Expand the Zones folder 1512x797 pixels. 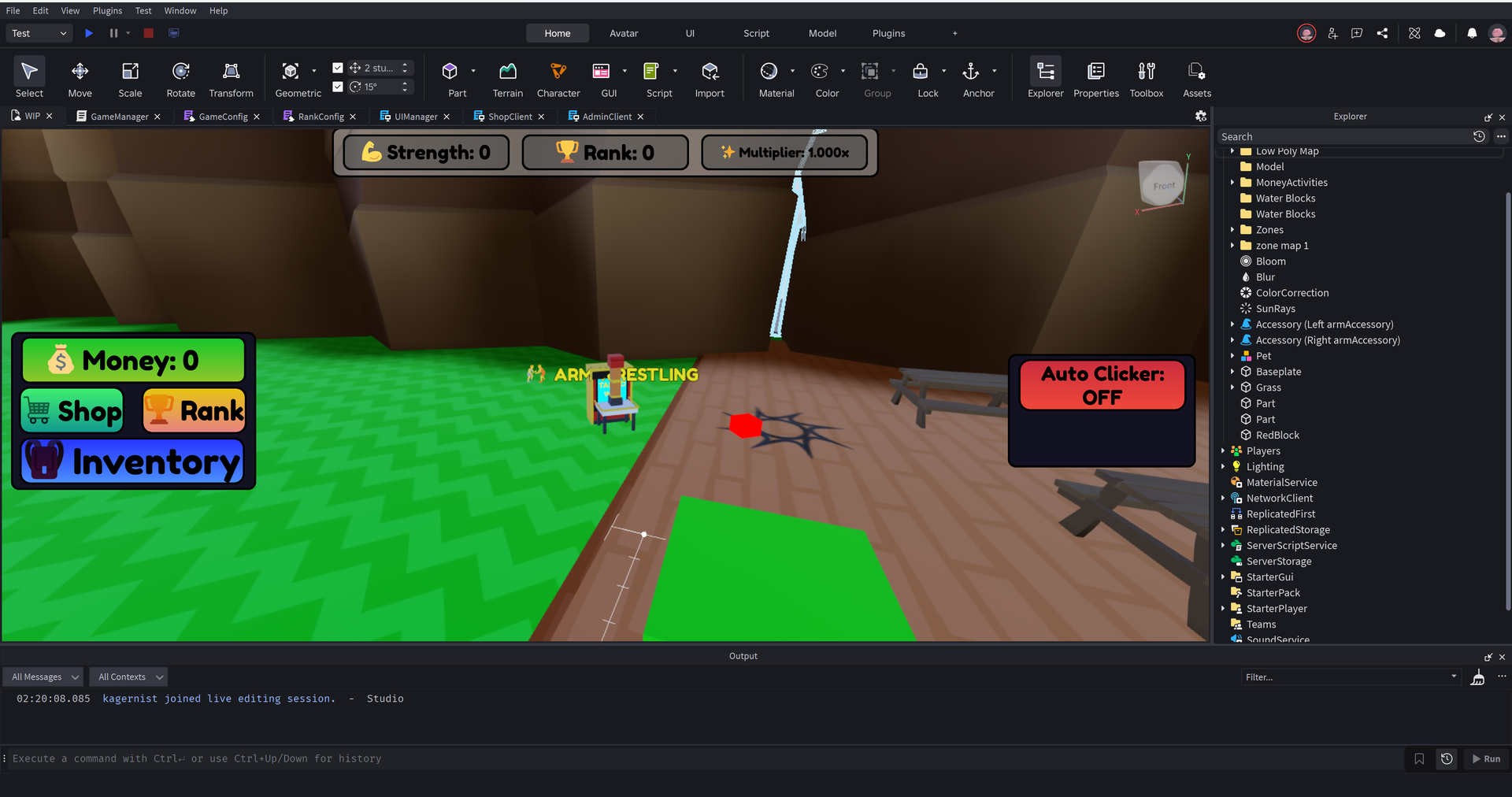point(1232,230)
